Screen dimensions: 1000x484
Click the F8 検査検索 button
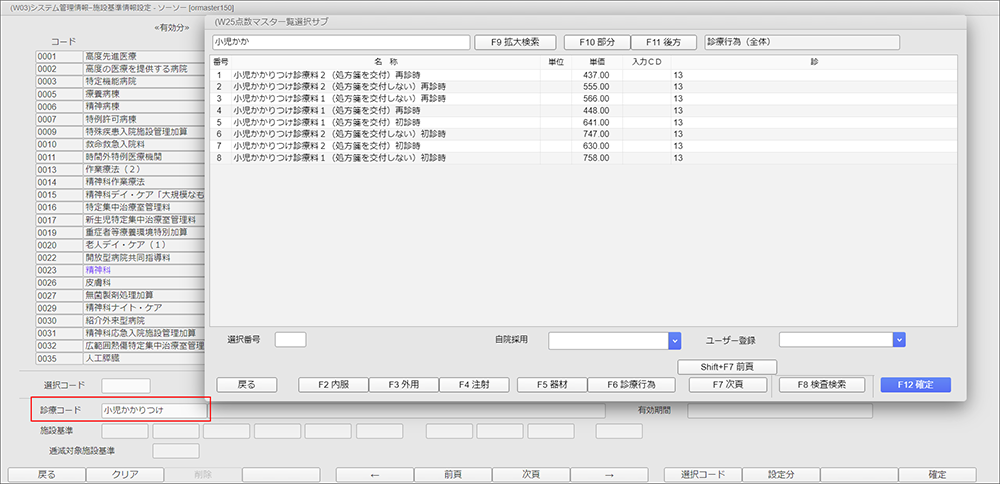tap(822, 385)
